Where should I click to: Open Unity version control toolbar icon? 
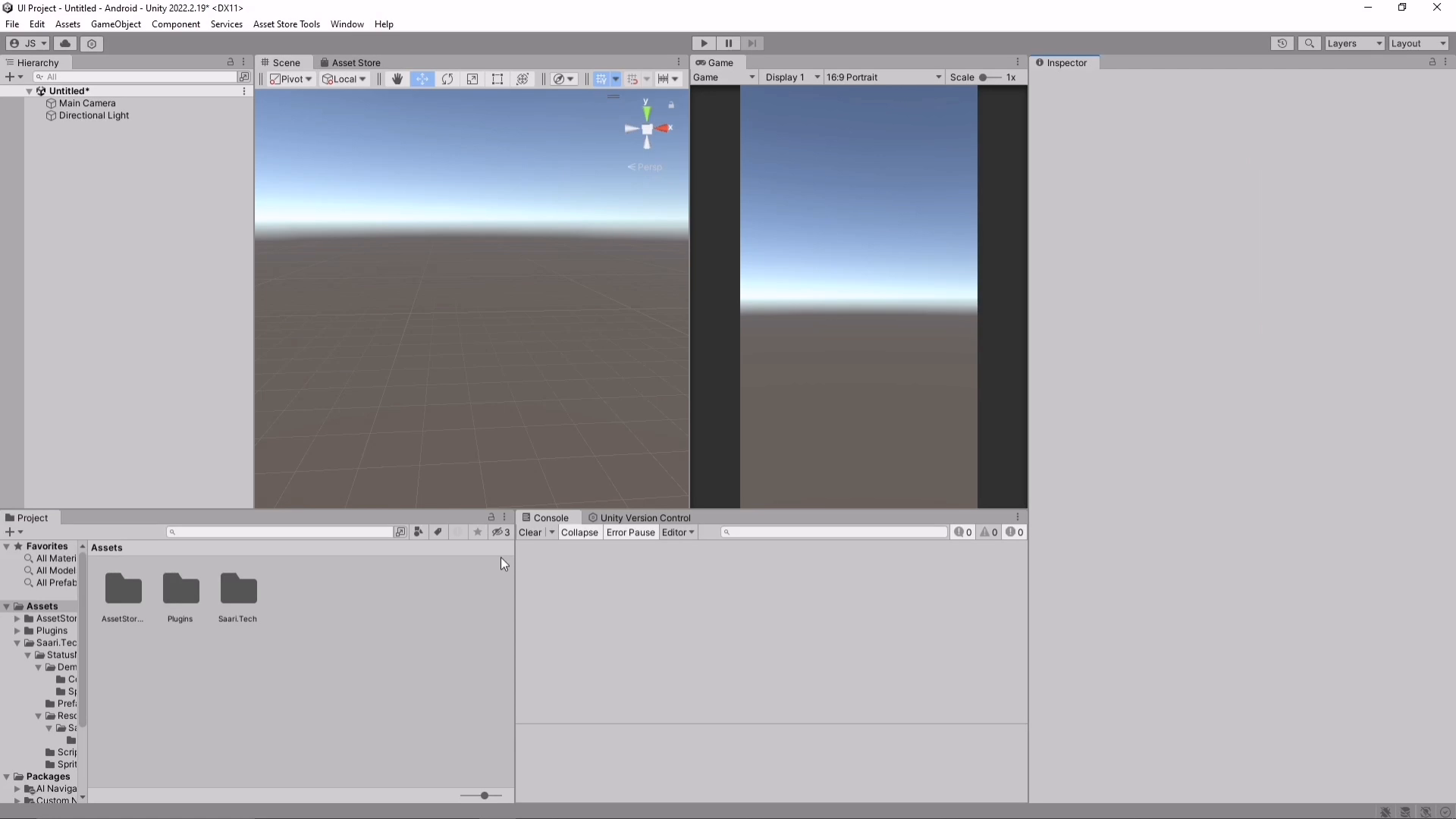tap(92, 44)
